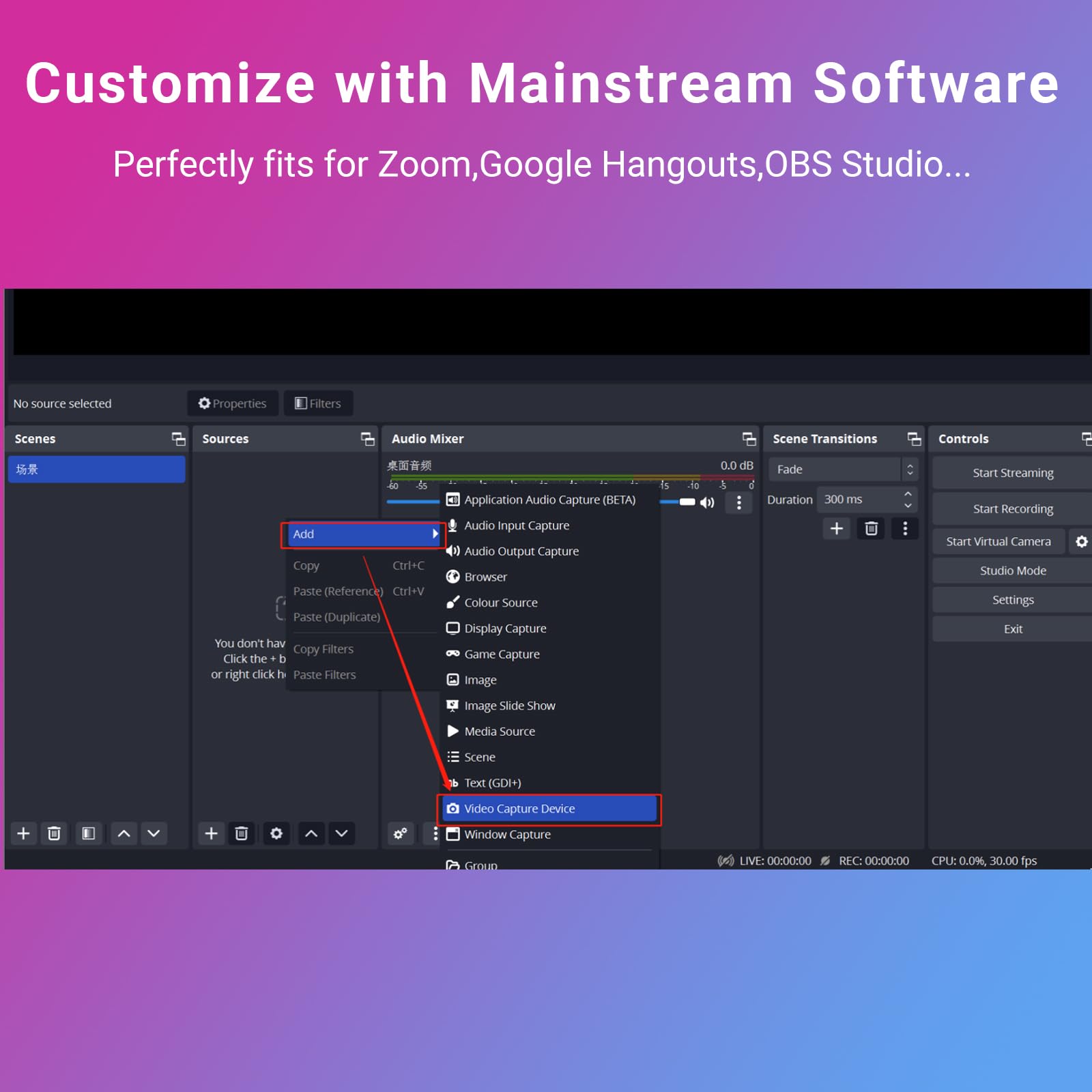Add a new source with plus button

[212, 833]
